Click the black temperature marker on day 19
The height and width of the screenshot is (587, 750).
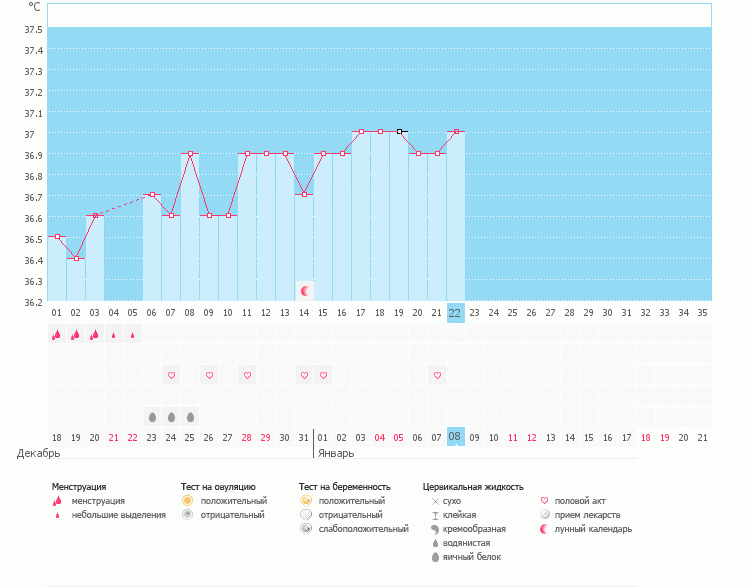[399, 131]
